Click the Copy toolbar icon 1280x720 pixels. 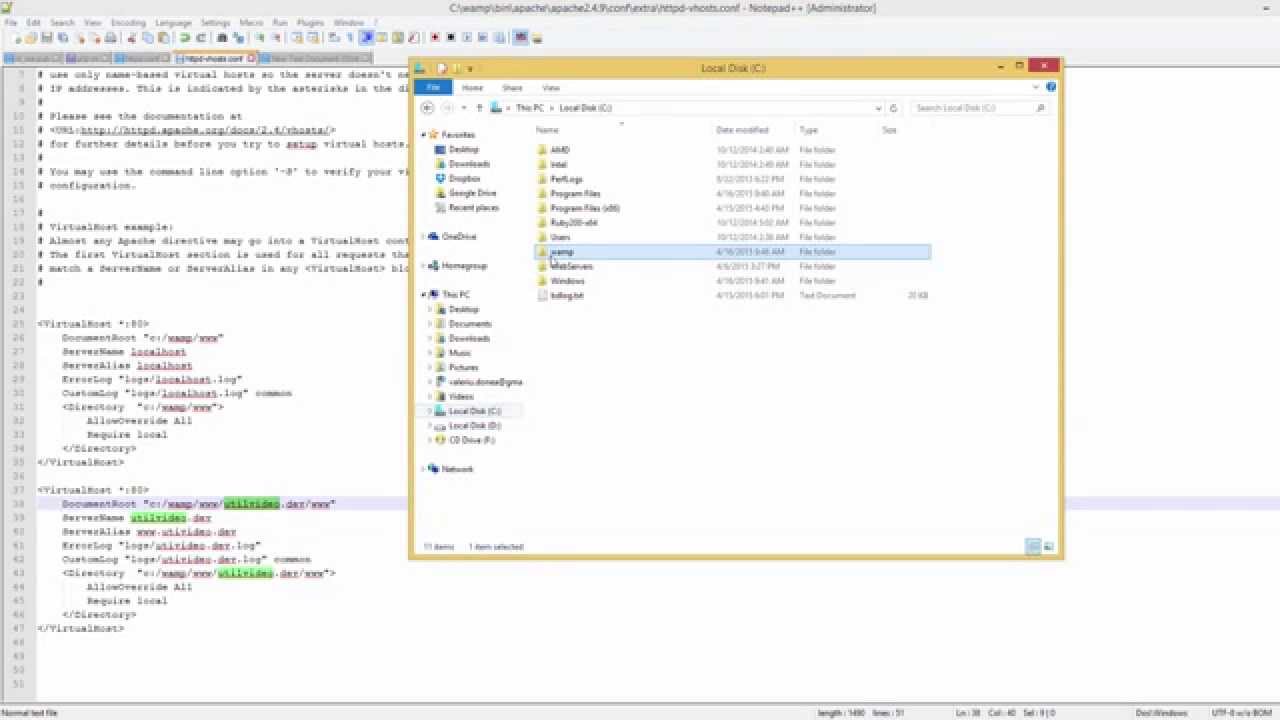click(148, 38)
